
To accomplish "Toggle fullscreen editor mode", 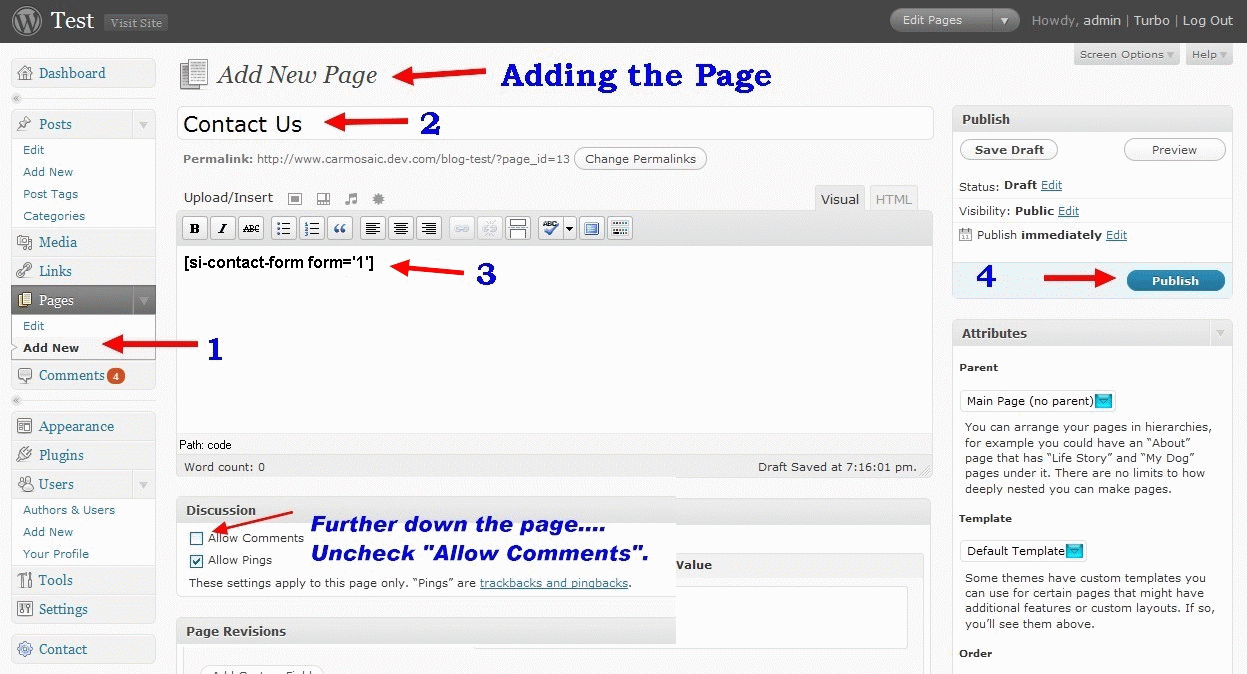I will click(x=592, y=229).
